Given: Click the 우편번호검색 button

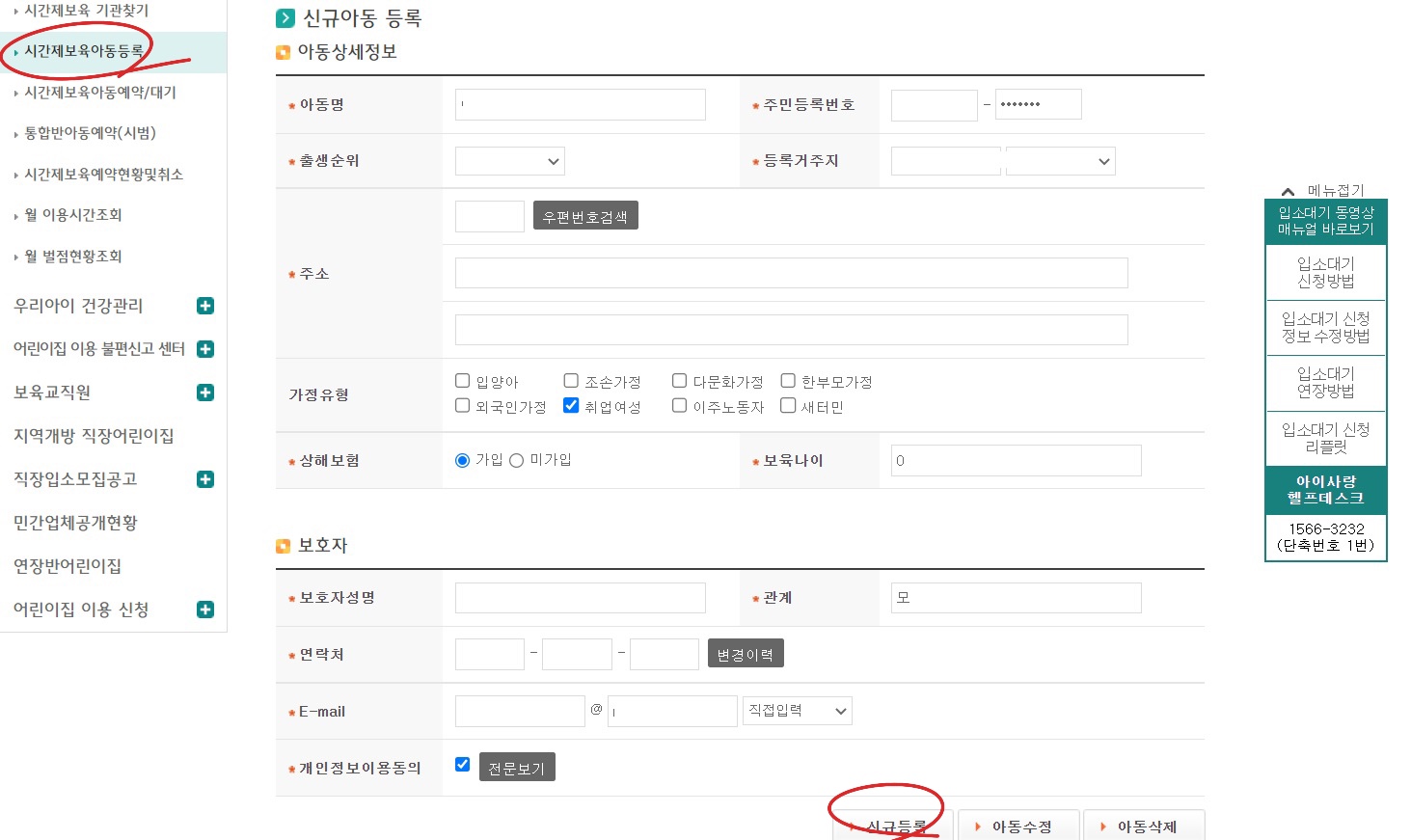Looking at the screenshot, I should (x=585, y=215).
